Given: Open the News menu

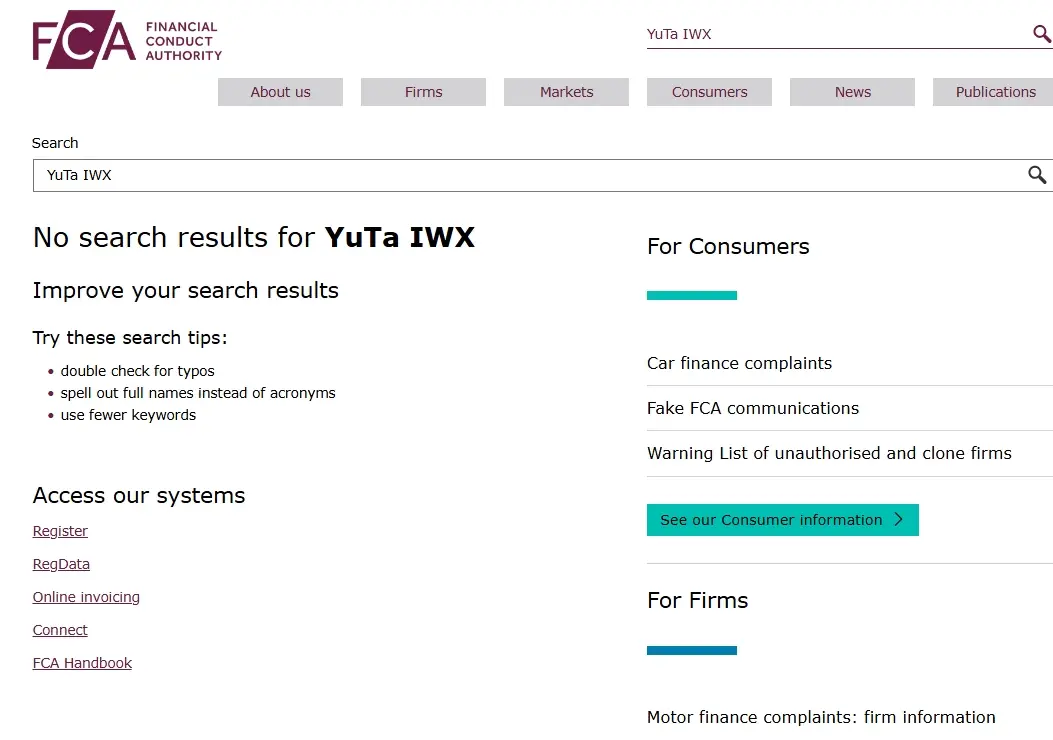Looking at the screenshot, I should click(x=852, y=91).
